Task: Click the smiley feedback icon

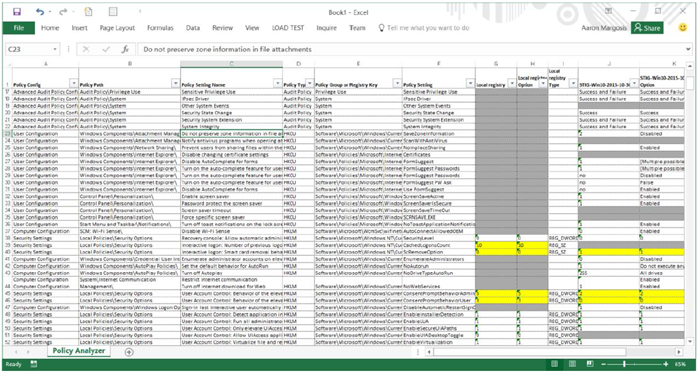Action: [682, 28]
